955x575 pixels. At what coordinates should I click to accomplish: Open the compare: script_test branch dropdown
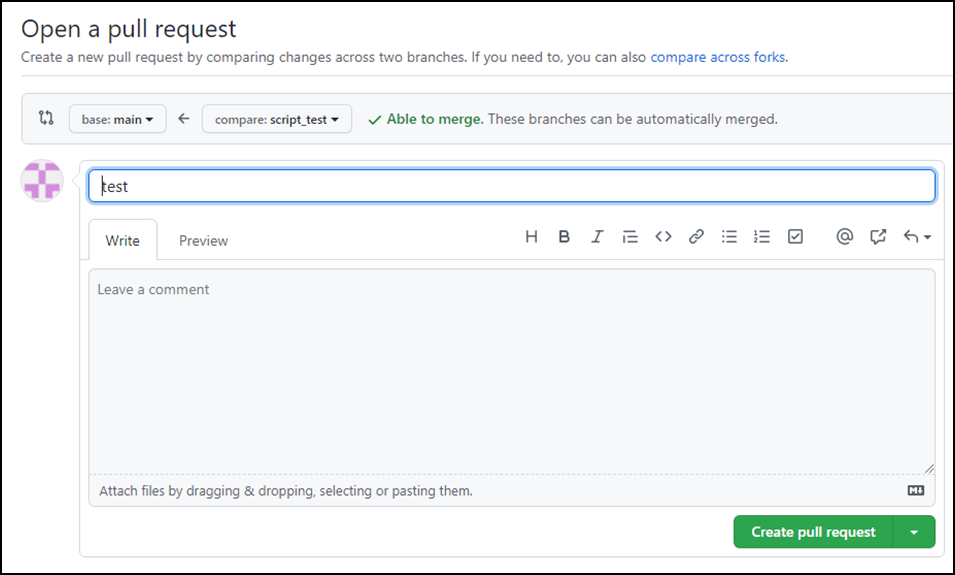point(277,119)
